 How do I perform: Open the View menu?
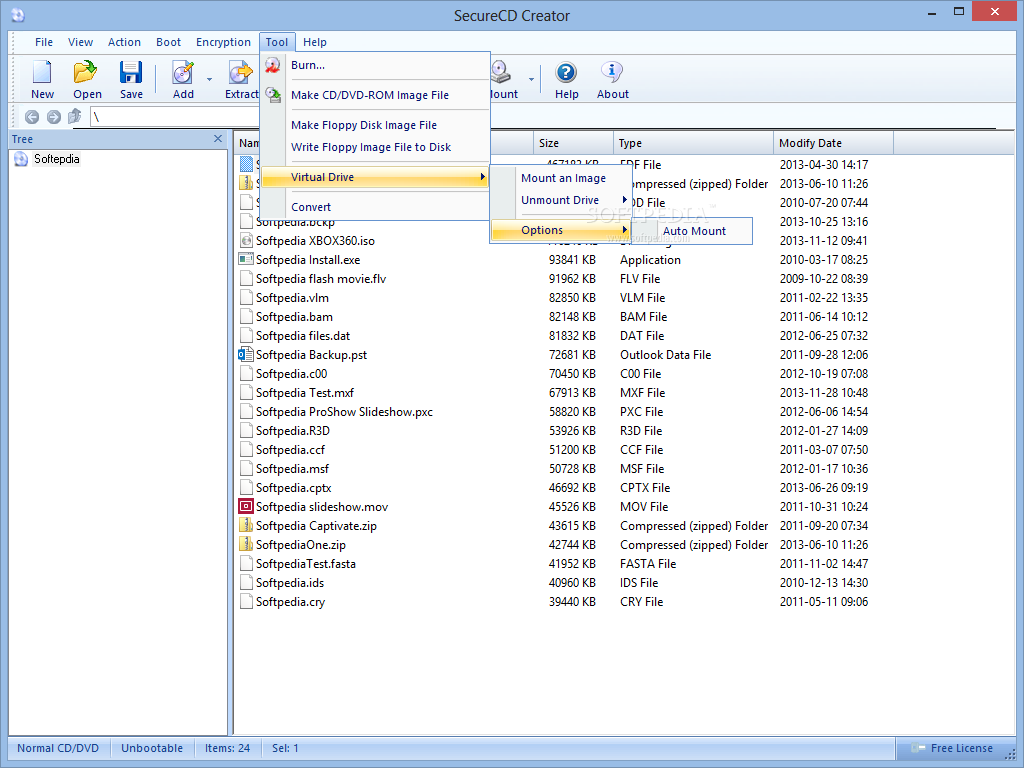(x=80, y=42)
